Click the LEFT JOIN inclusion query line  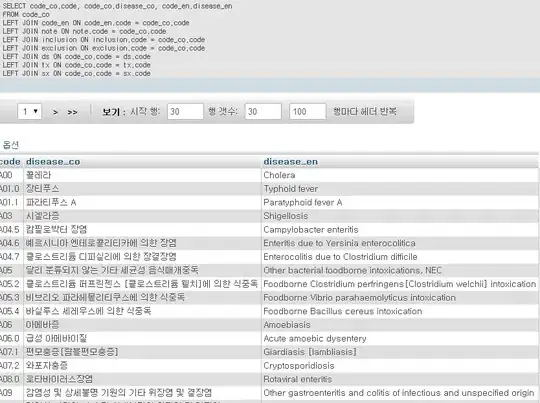(x=104, y=40)
